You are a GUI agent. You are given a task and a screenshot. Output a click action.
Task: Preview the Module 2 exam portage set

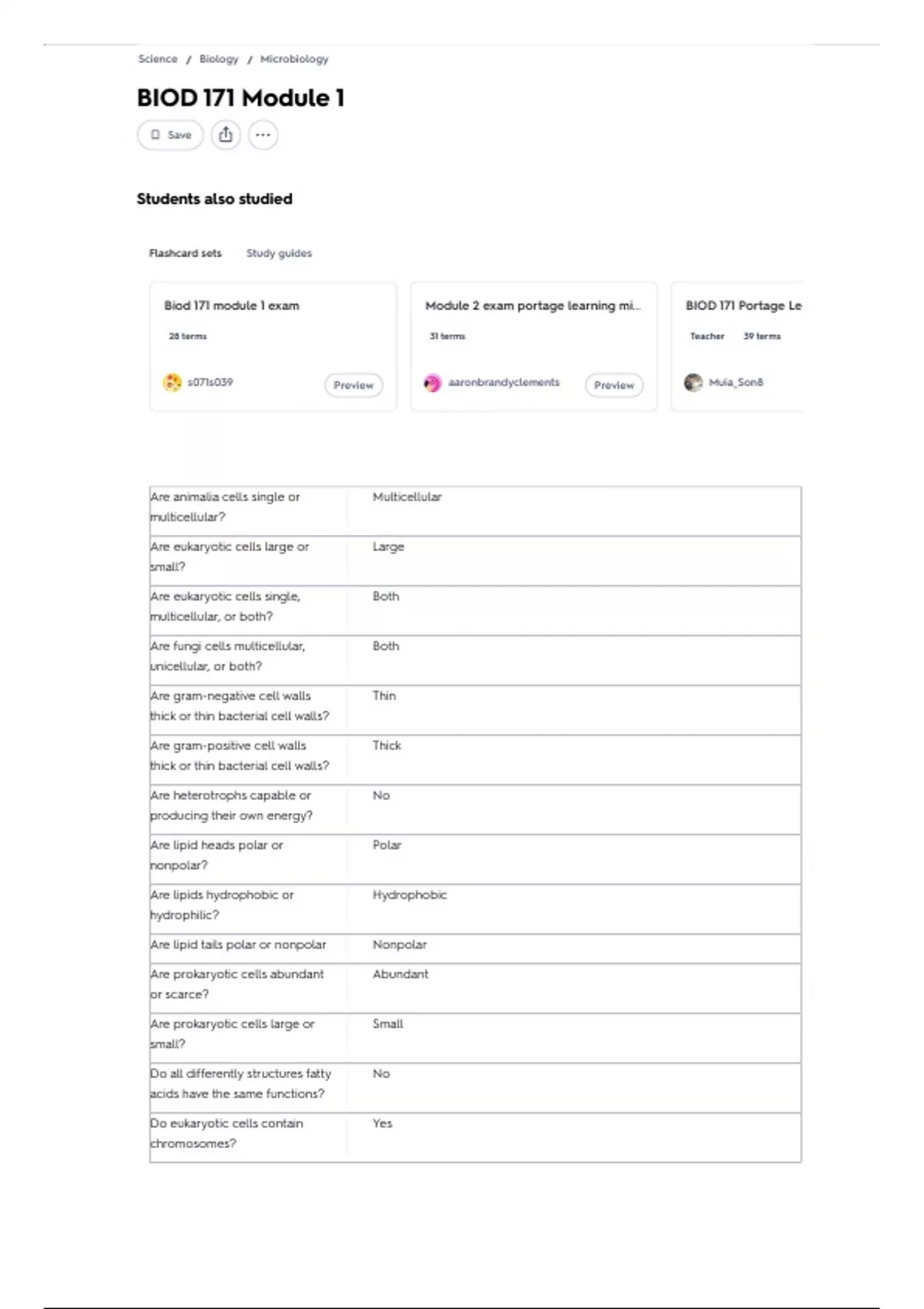tap(614, 385)
